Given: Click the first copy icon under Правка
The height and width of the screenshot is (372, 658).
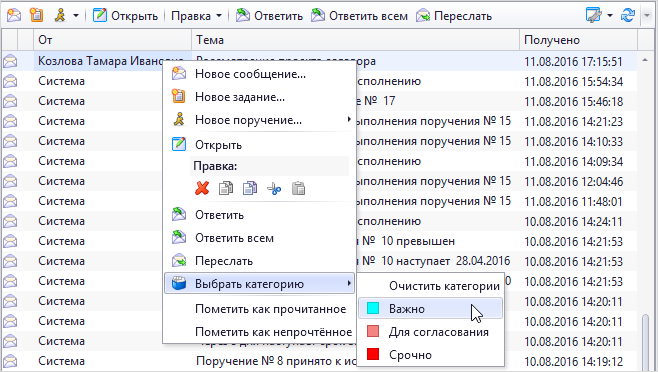Looking at the screenshot, I should 226,189.
